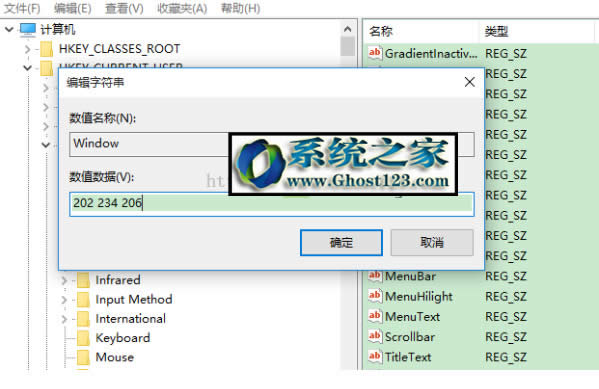Click the 取消 button
The width and height of the screenshot is (599, 389).
coord(432,242)
